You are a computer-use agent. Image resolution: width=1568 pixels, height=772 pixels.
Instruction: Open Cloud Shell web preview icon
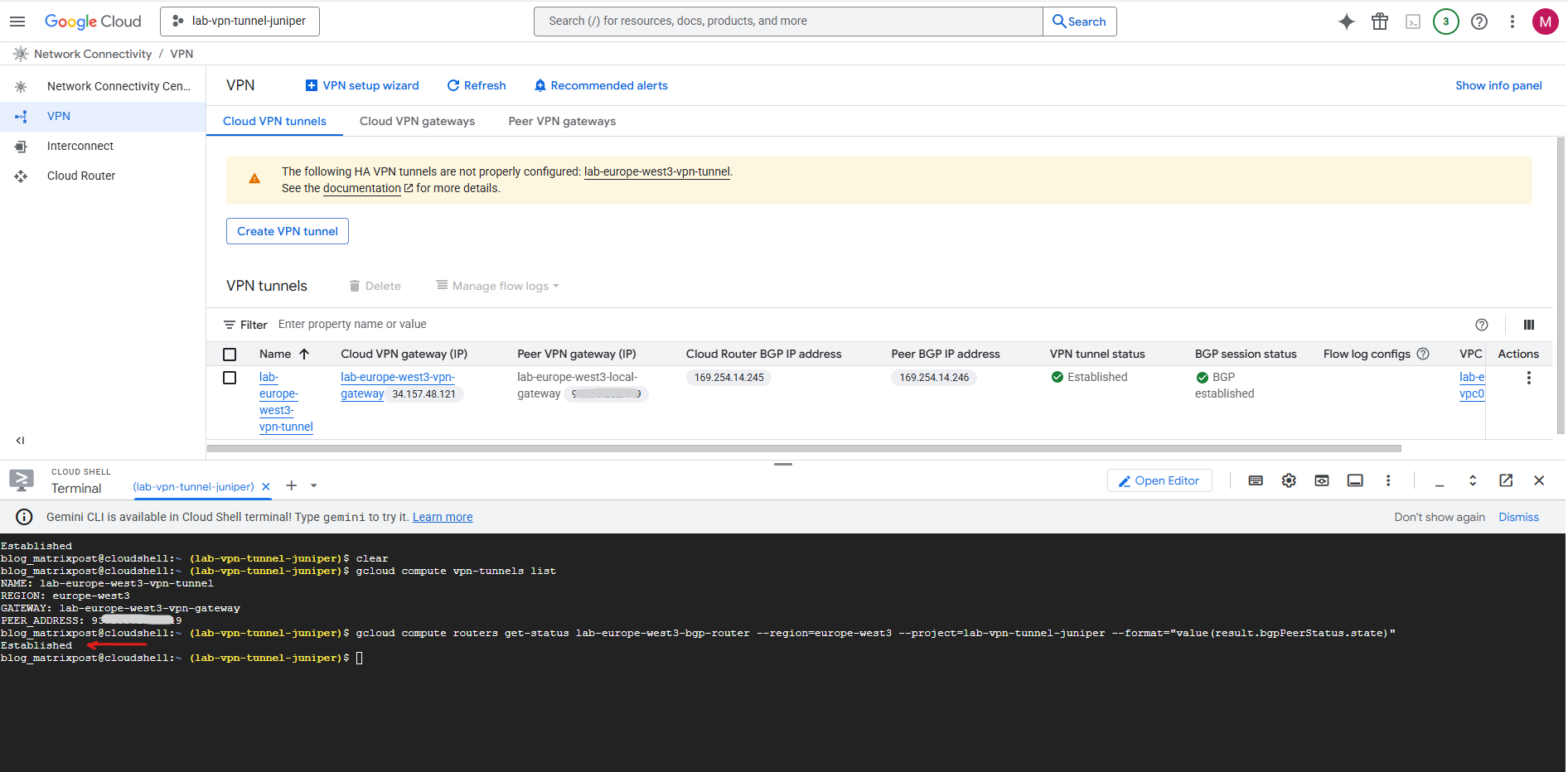click(1322, 480)
